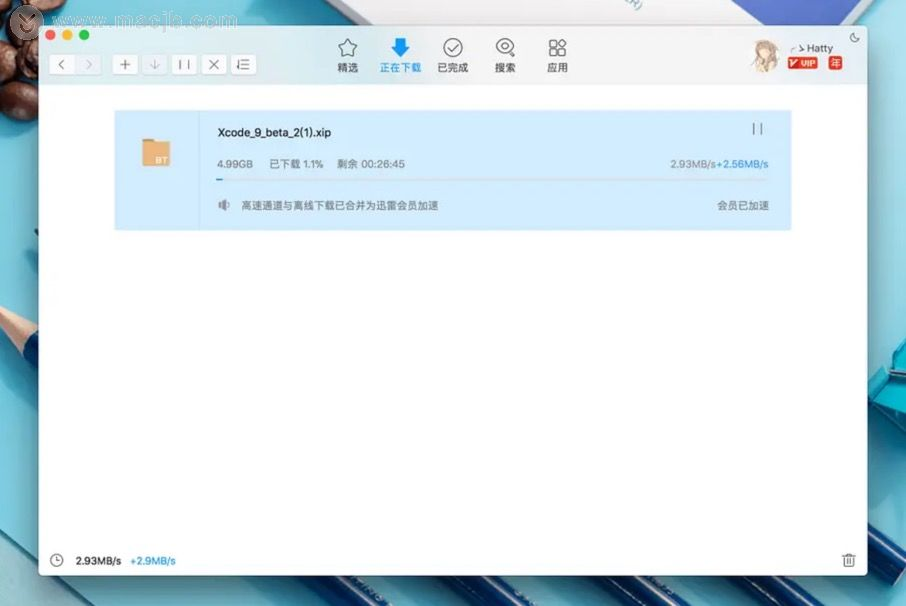The width and height of the screenshot is (906, 606).
Task: Pause the Xcode_9_beta_2(1).xip download
Action: [x=758, y=129]
